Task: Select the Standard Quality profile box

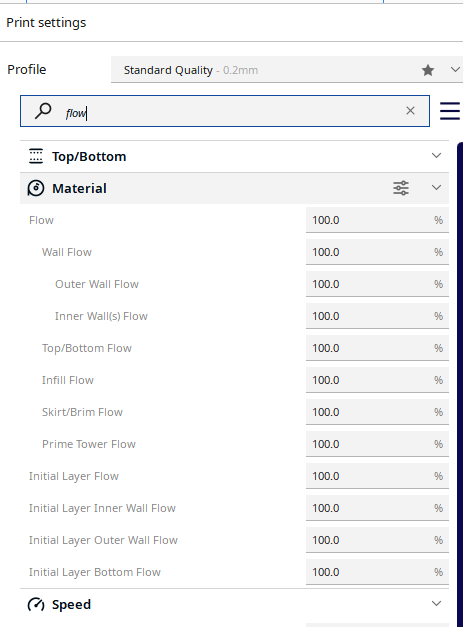Action: click(287, 70)
